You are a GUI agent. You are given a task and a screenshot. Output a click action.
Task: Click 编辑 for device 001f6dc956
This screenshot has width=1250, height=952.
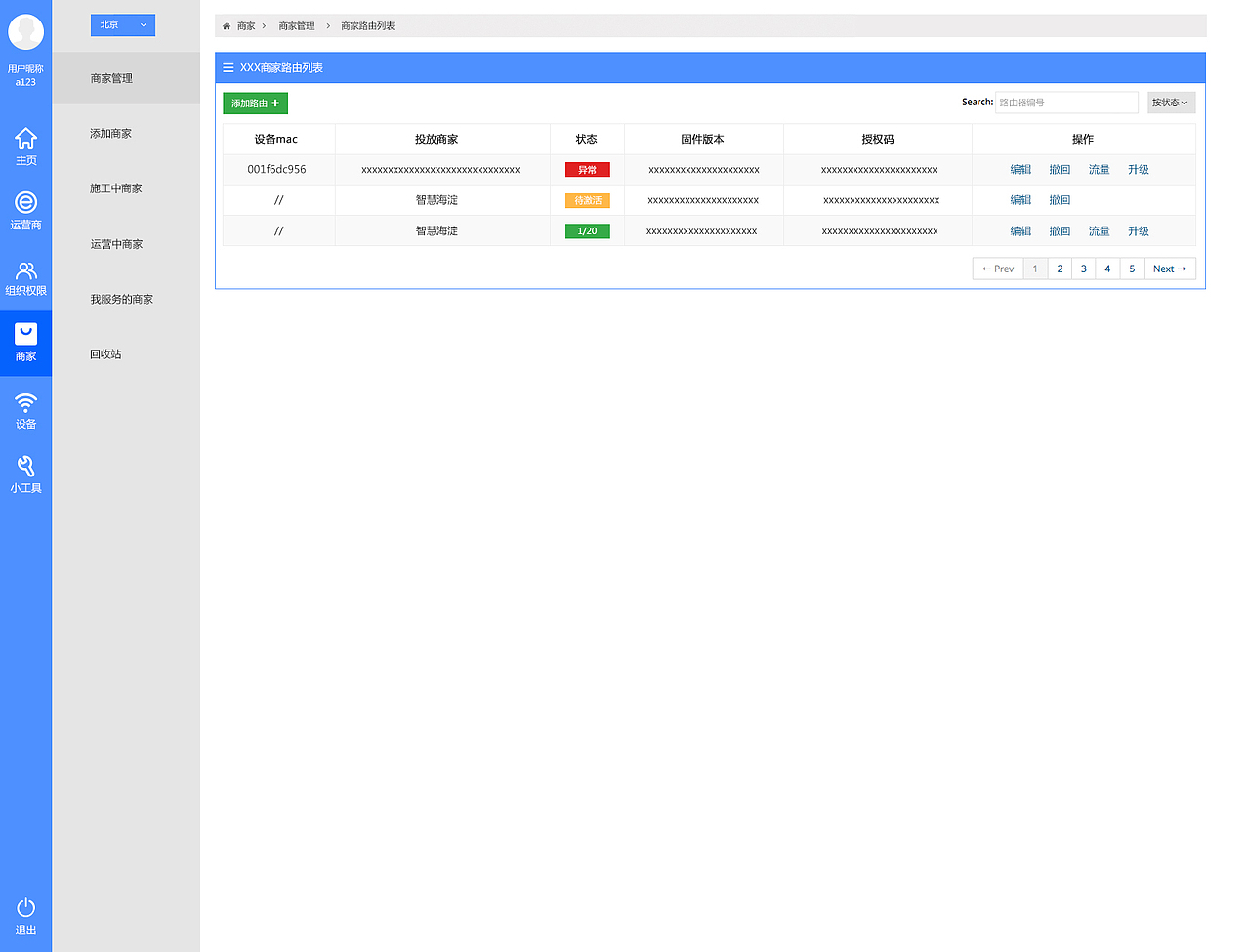[1021, 170]
